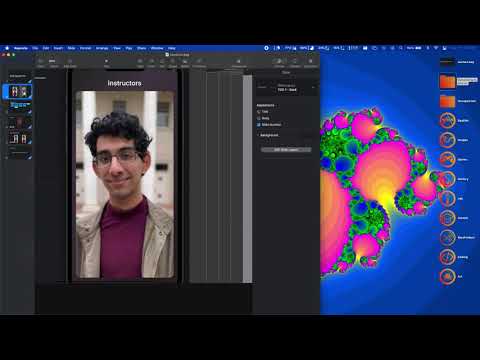
Task: Click the Wi-Fi icon in the menu bar
Action: point(436,48)
